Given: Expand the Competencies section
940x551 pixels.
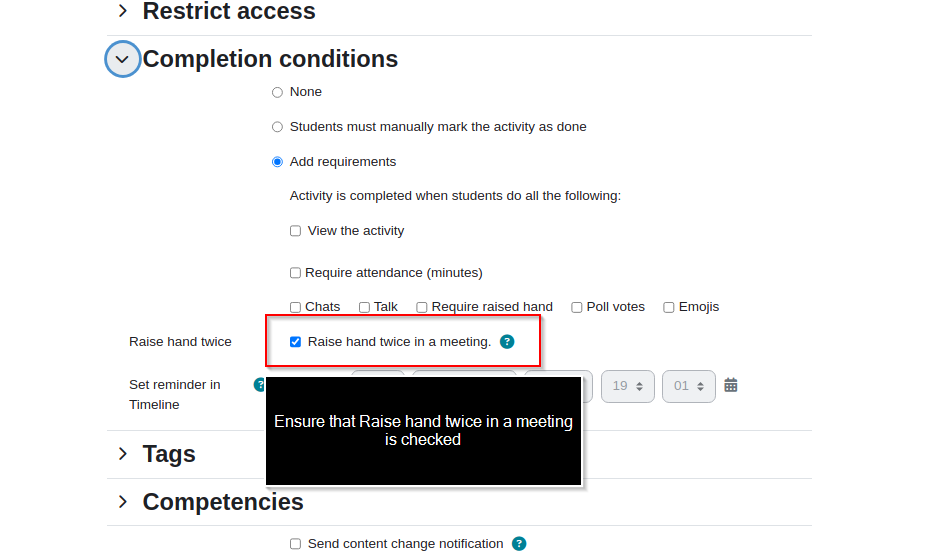Looking at the screenshot, I should click(x=123, y=502).
